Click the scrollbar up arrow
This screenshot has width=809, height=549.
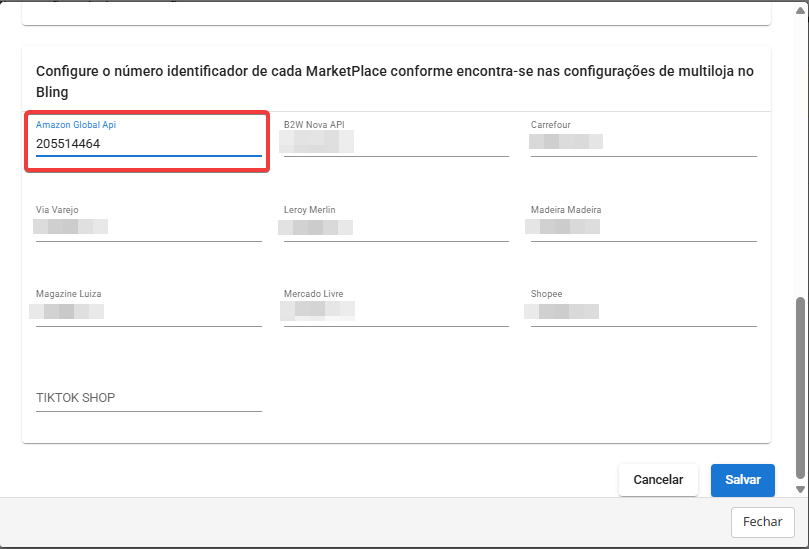click(800, 10)
